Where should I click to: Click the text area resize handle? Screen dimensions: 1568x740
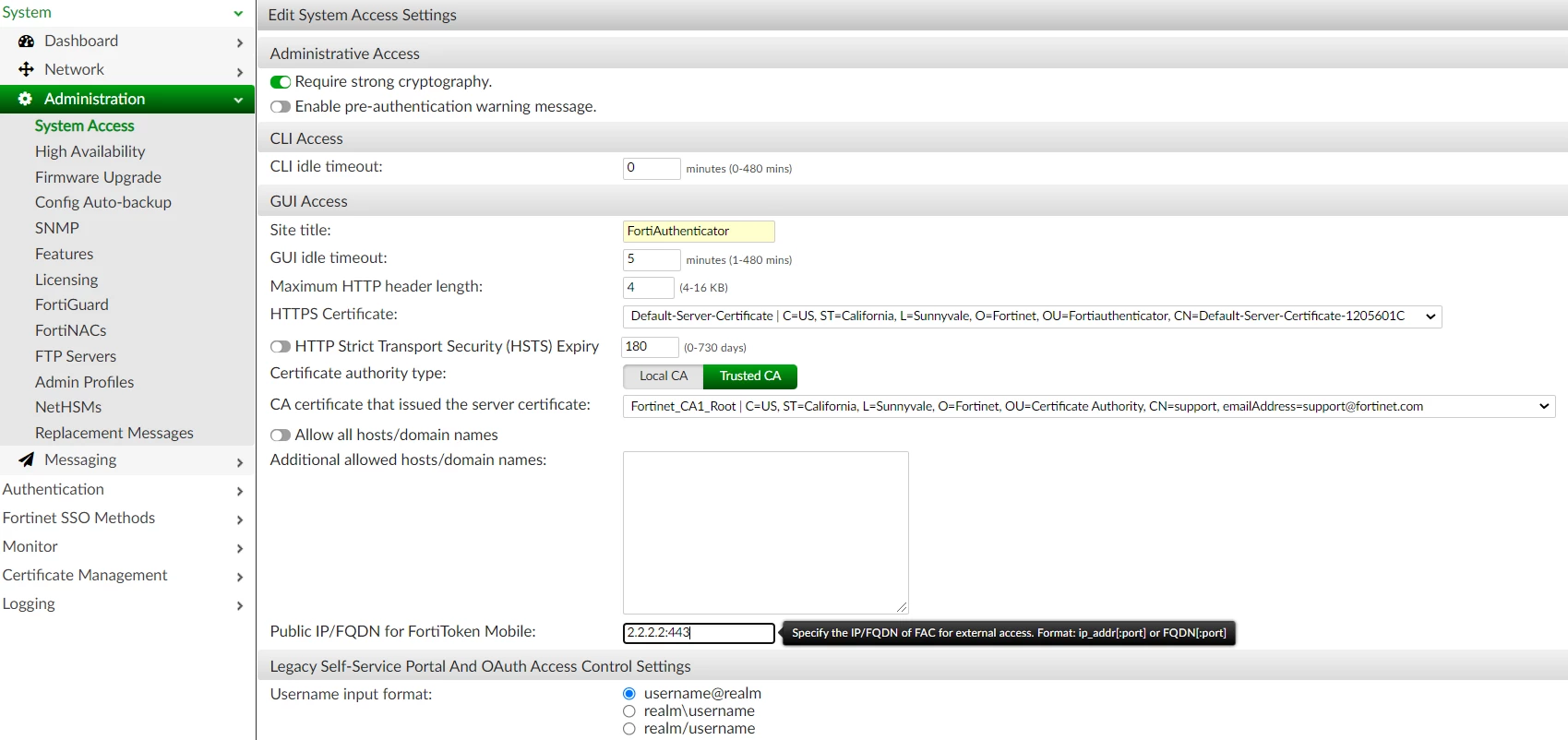coord(903,607)
